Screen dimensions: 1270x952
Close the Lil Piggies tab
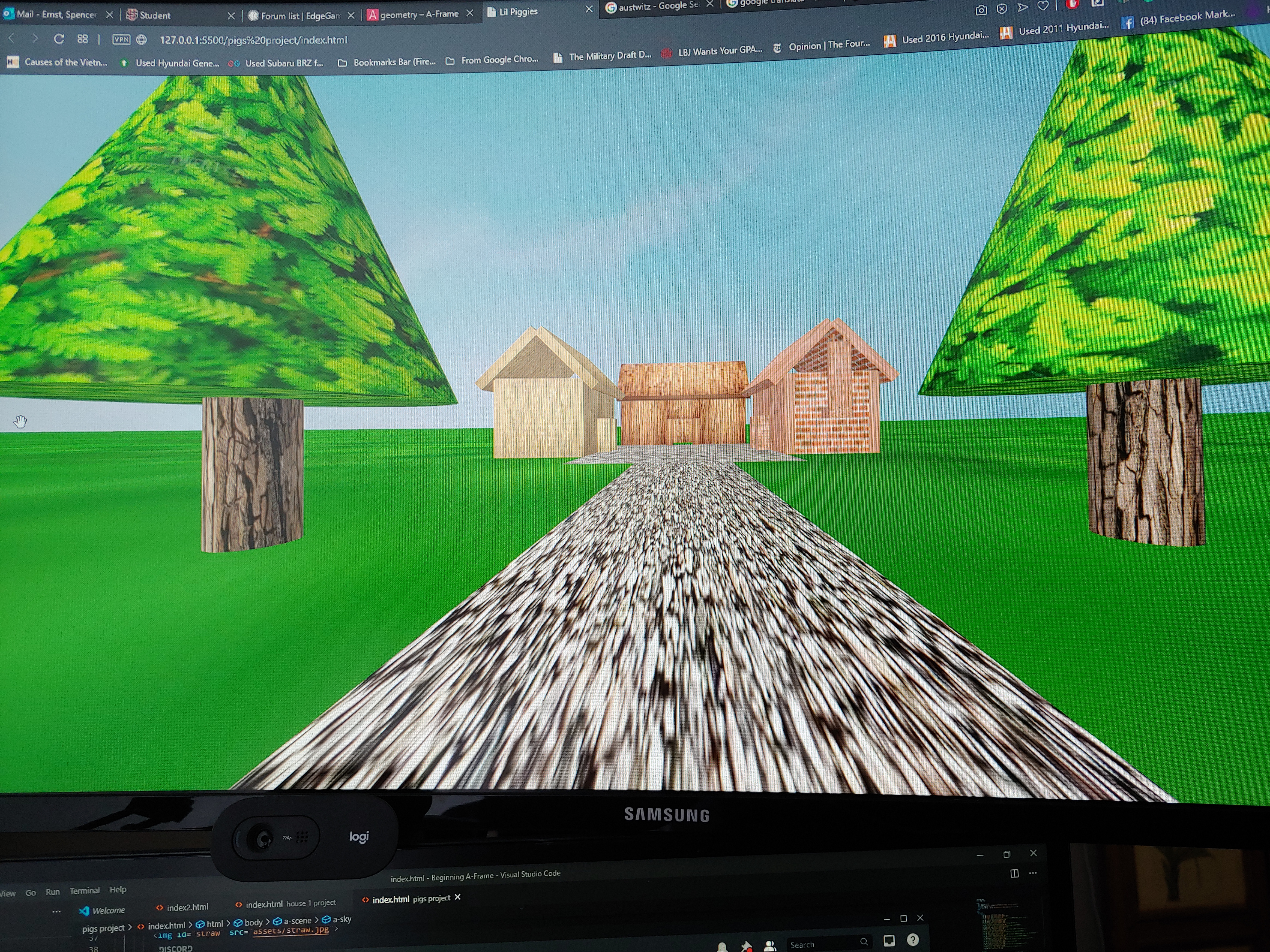pos(589,9)
